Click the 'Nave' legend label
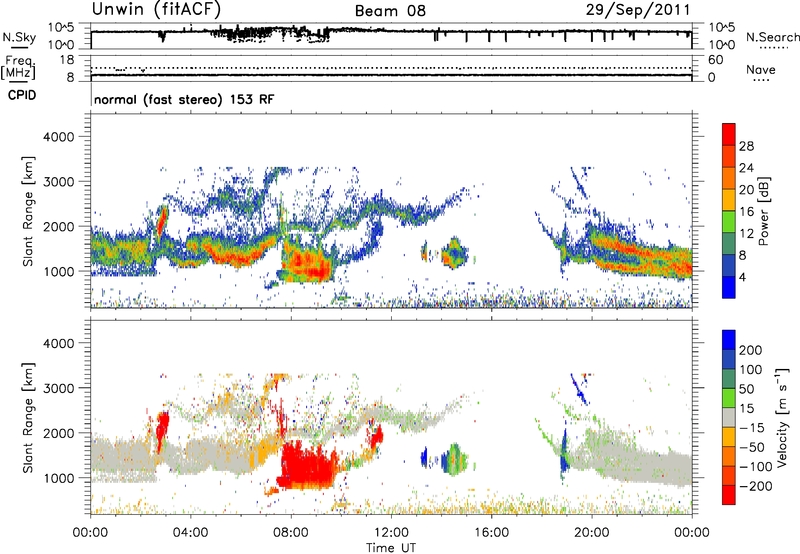Screen dimensions: 800x554 click(x=761, y=69)
